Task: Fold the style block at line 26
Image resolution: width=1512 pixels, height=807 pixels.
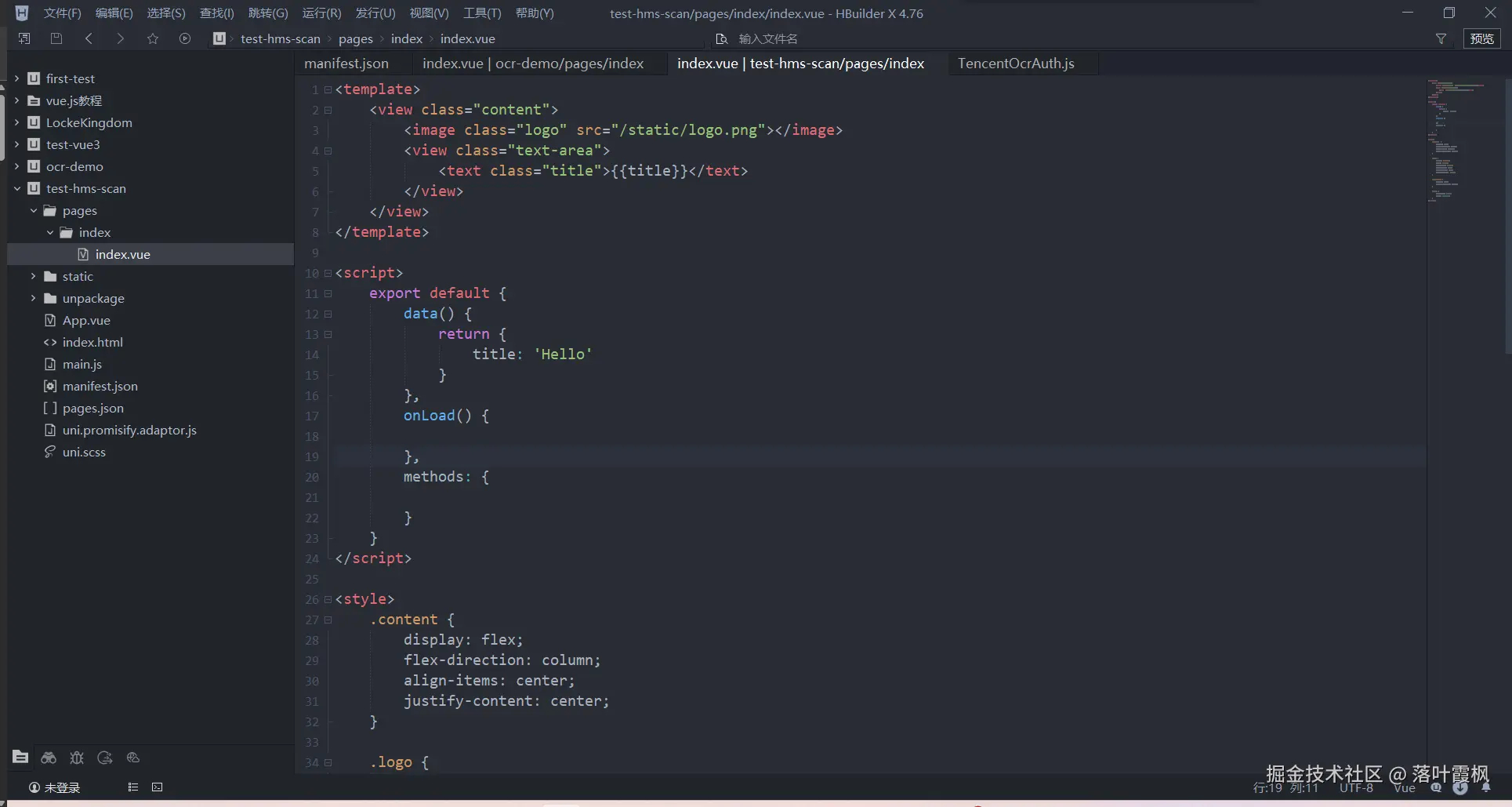Action: (x=328, y=599)
